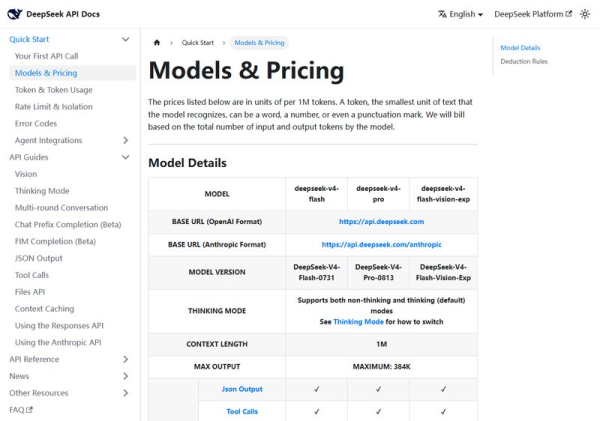Click the external link icon beside FAQ
Screen dimensions: 600x421
29,410
